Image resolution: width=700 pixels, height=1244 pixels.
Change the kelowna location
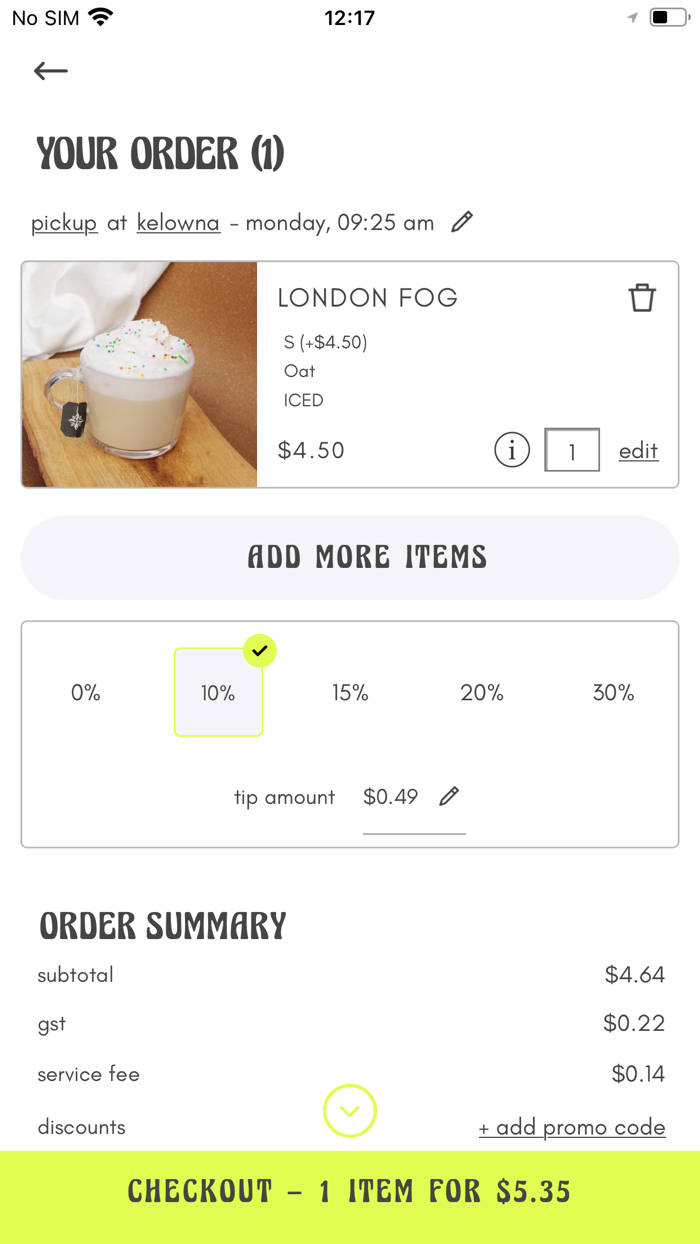coord(178,223)
